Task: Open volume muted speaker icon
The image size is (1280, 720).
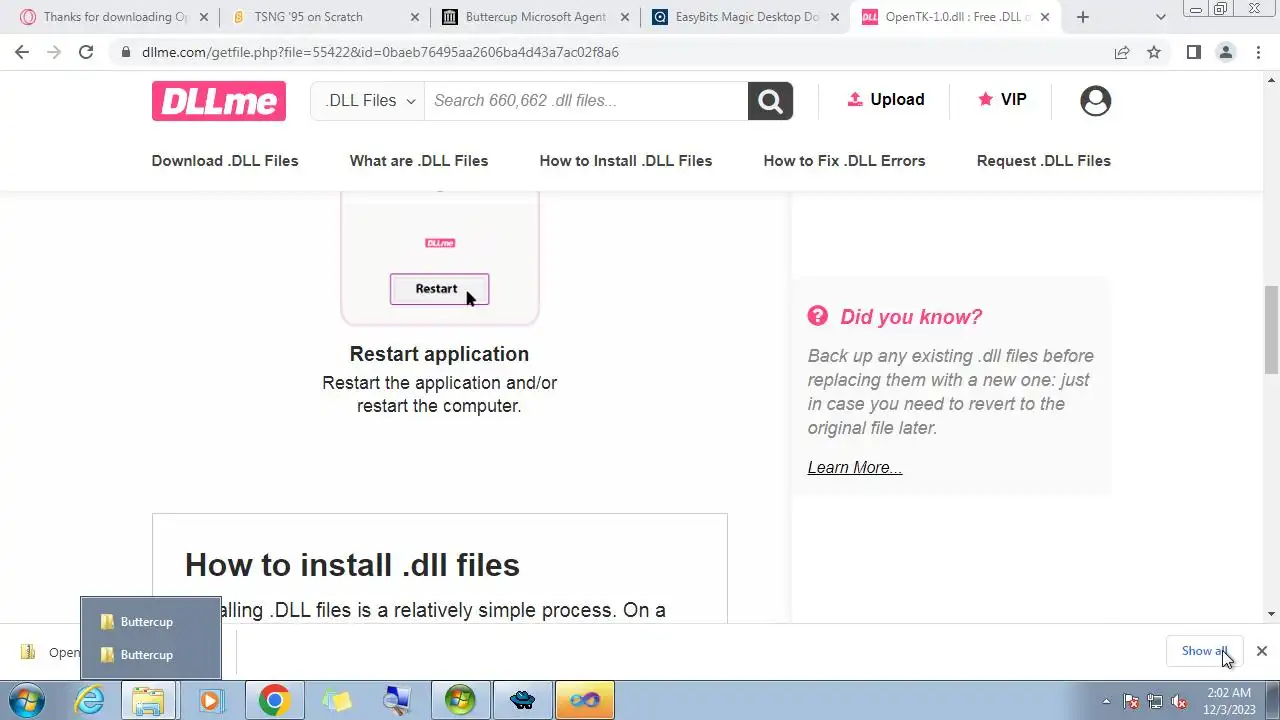Action: pos(1179,701)
